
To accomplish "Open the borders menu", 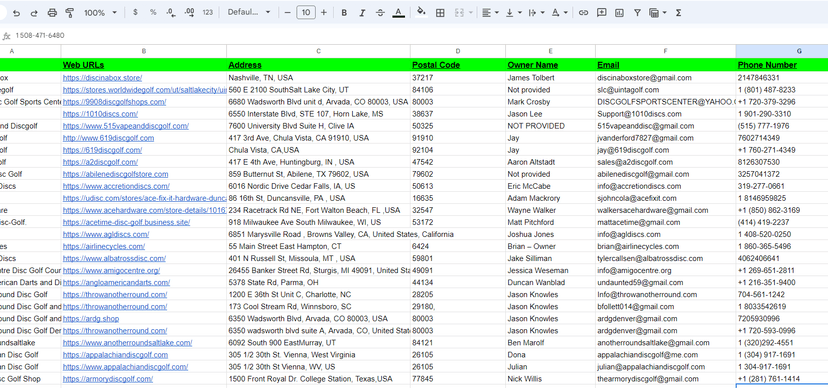I will (x=440, y=13).
